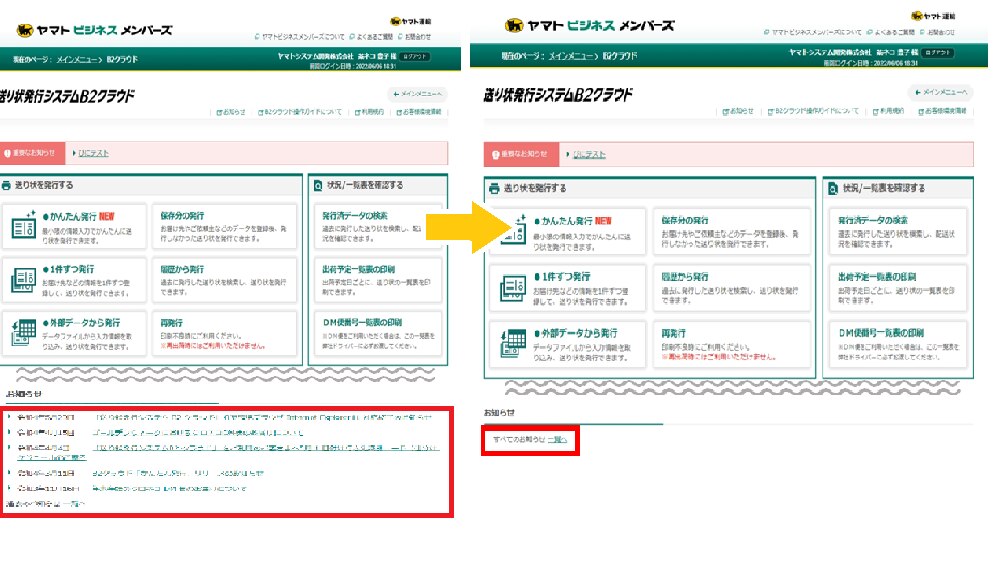Image resolution: width=996 pixels, height=574 pixels.
Task: Open 再発行 card in right screenshot
Action: coord(732,344)
